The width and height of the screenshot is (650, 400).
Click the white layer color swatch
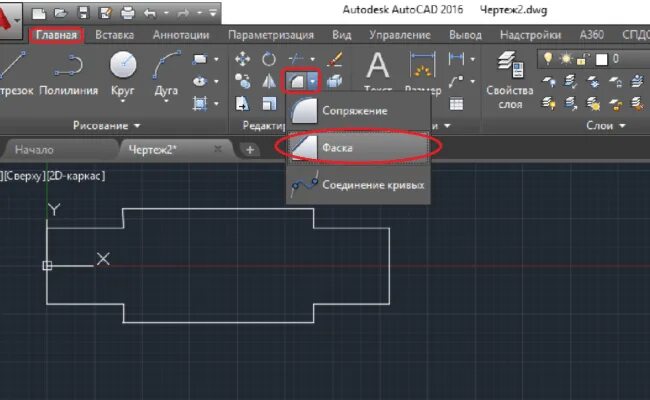[601, 60]
